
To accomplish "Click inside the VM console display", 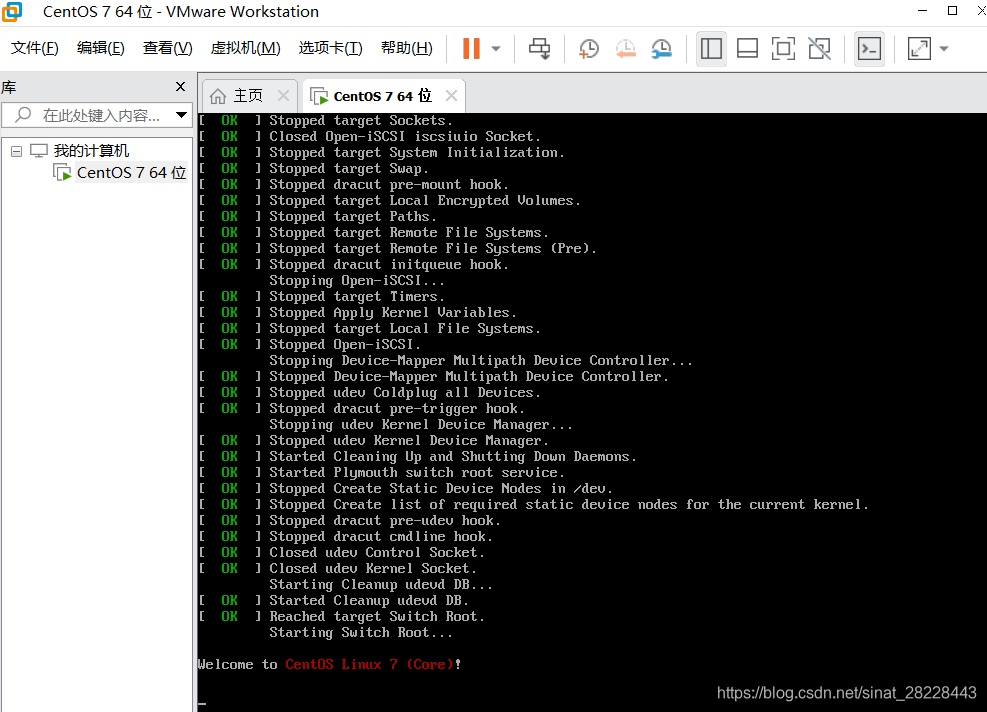I will (592, 412).
